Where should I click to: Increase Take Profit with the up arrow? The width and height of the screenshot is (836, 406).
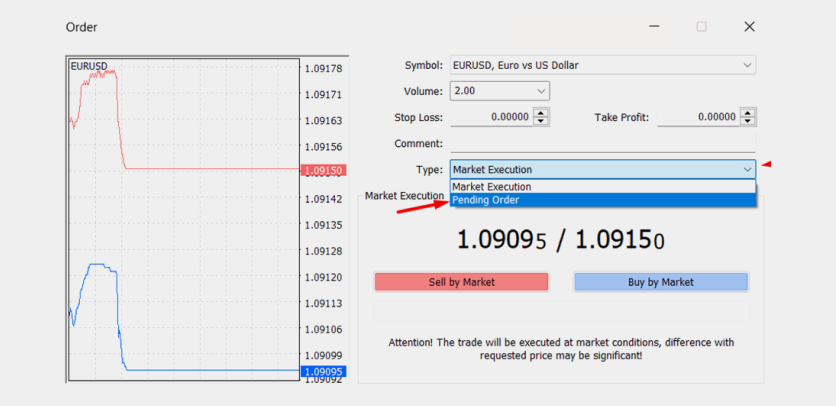click(x=747, y=113)
